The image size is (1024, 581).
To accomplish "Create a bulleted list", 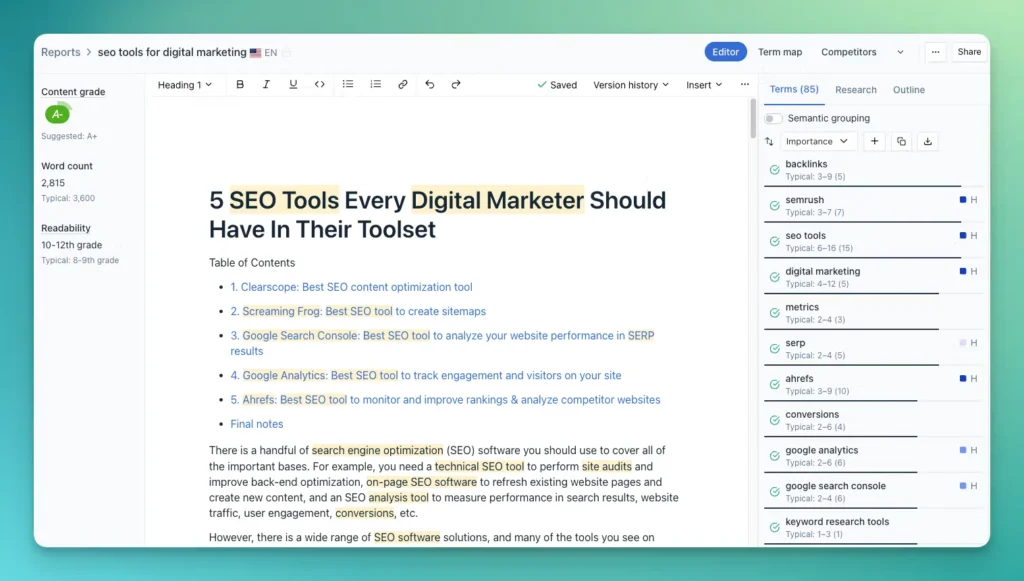I will pyautogui.click(x=348, y=84).
